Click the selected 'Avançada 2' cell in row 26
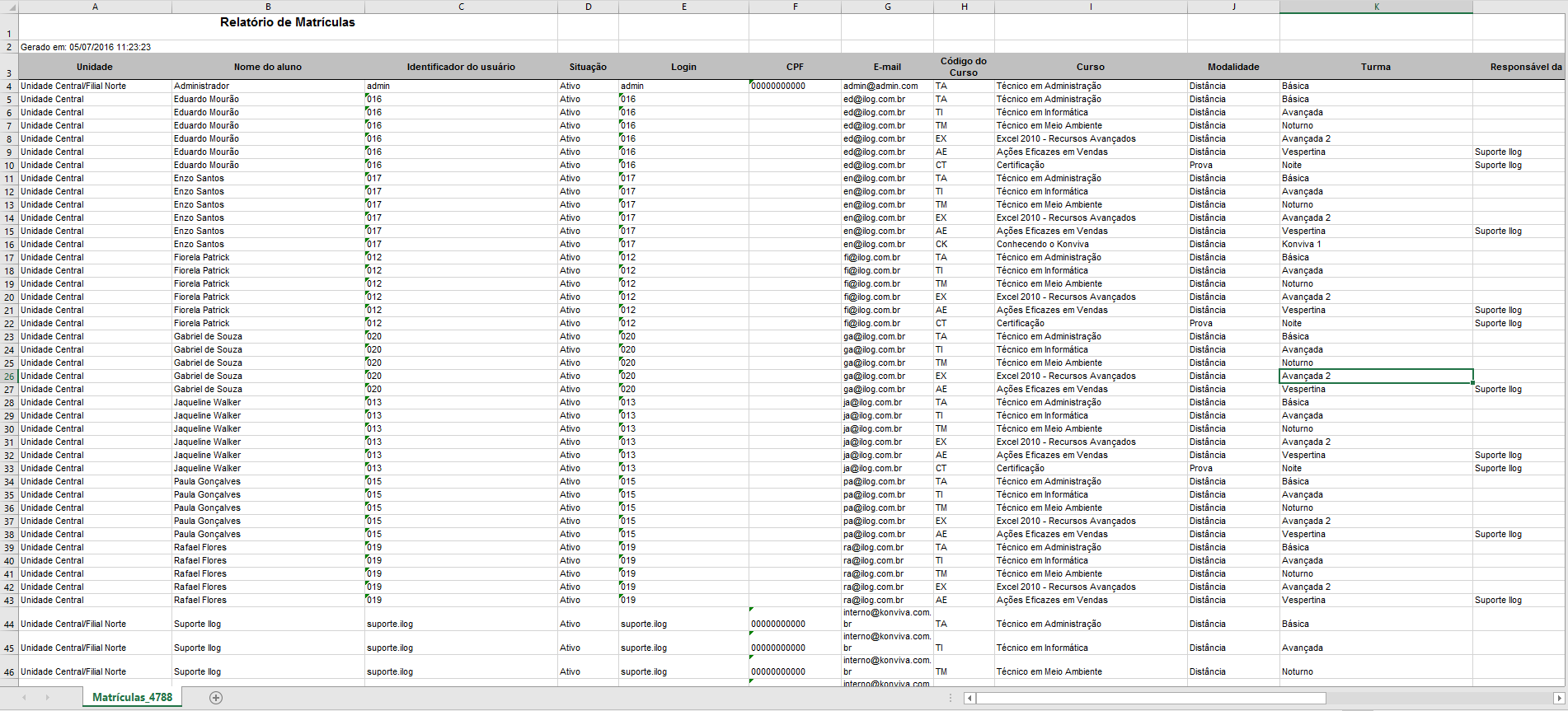Image resolution: width=1568 pixels, height=711 pixels. (x=1376, y=377)
